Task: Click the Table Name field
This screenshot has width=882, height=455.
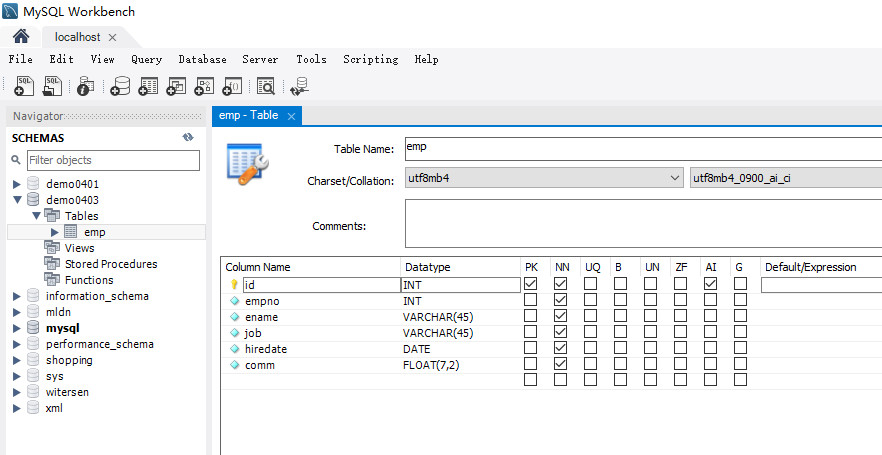Action: (644, 149)
